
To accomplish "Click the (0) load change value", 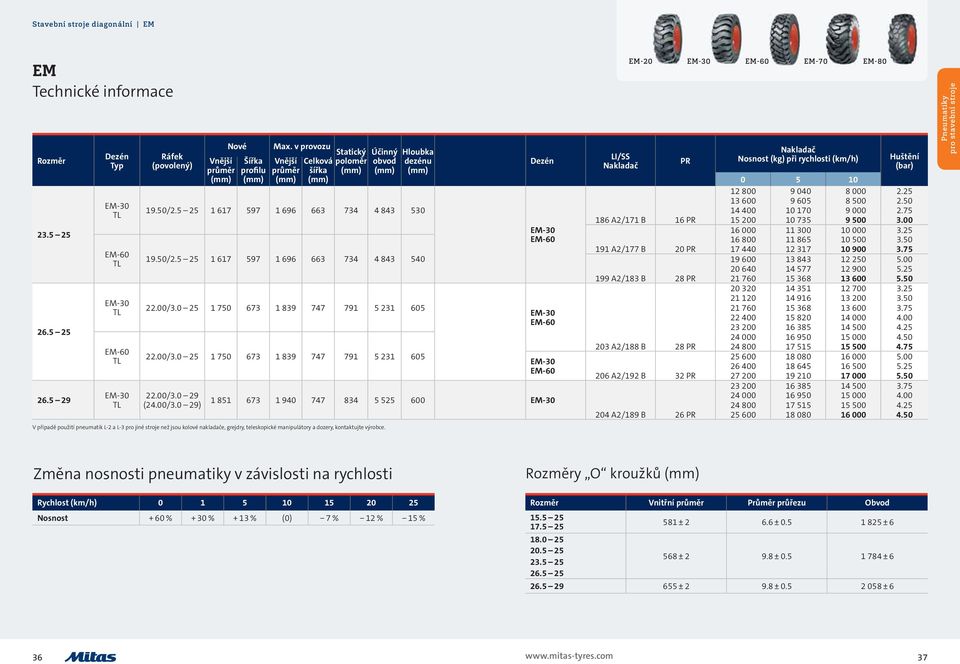I will (x=287, y=518).
